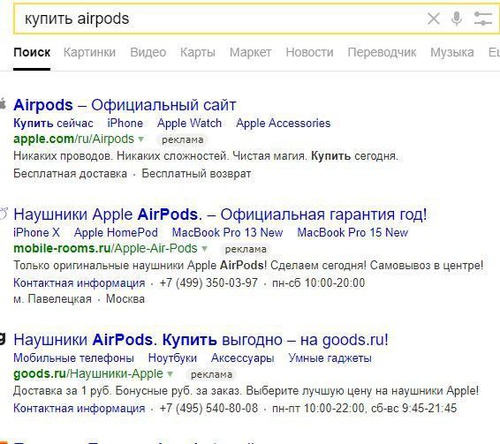Switch to the Картинки tab

coord(89,53)
